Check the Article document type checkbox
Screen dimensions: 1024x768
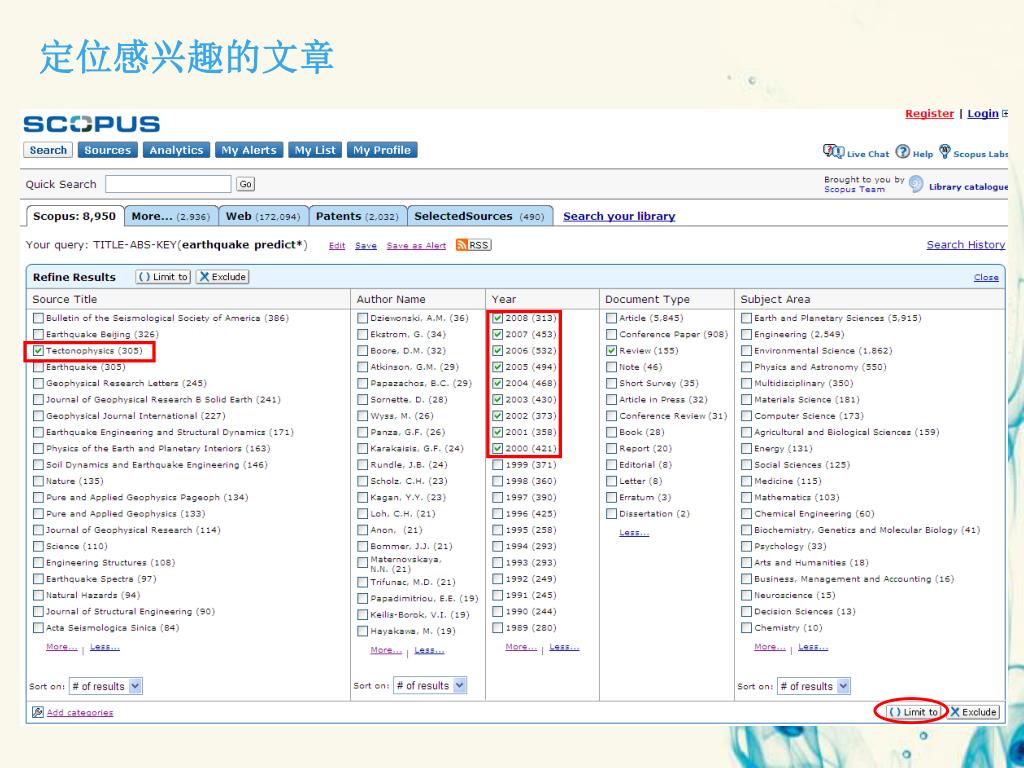611,318
